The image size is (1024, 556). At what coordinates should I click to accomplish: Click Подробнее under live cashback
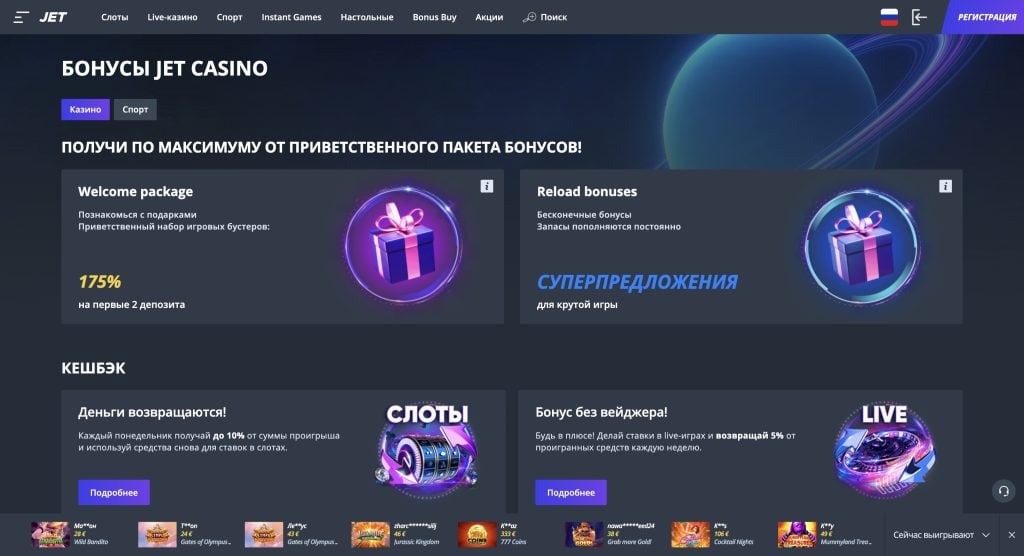[x=571, y=493]
